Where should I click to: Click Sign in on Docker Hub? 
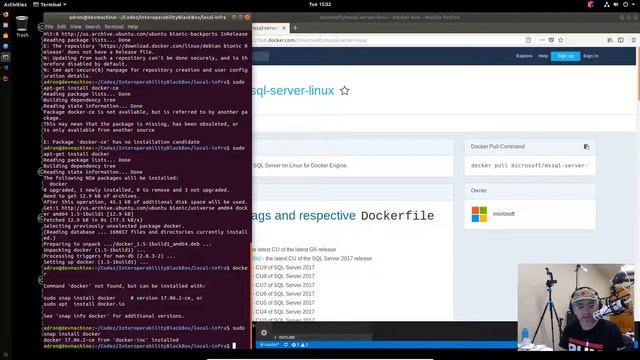(x=591, y=56)
